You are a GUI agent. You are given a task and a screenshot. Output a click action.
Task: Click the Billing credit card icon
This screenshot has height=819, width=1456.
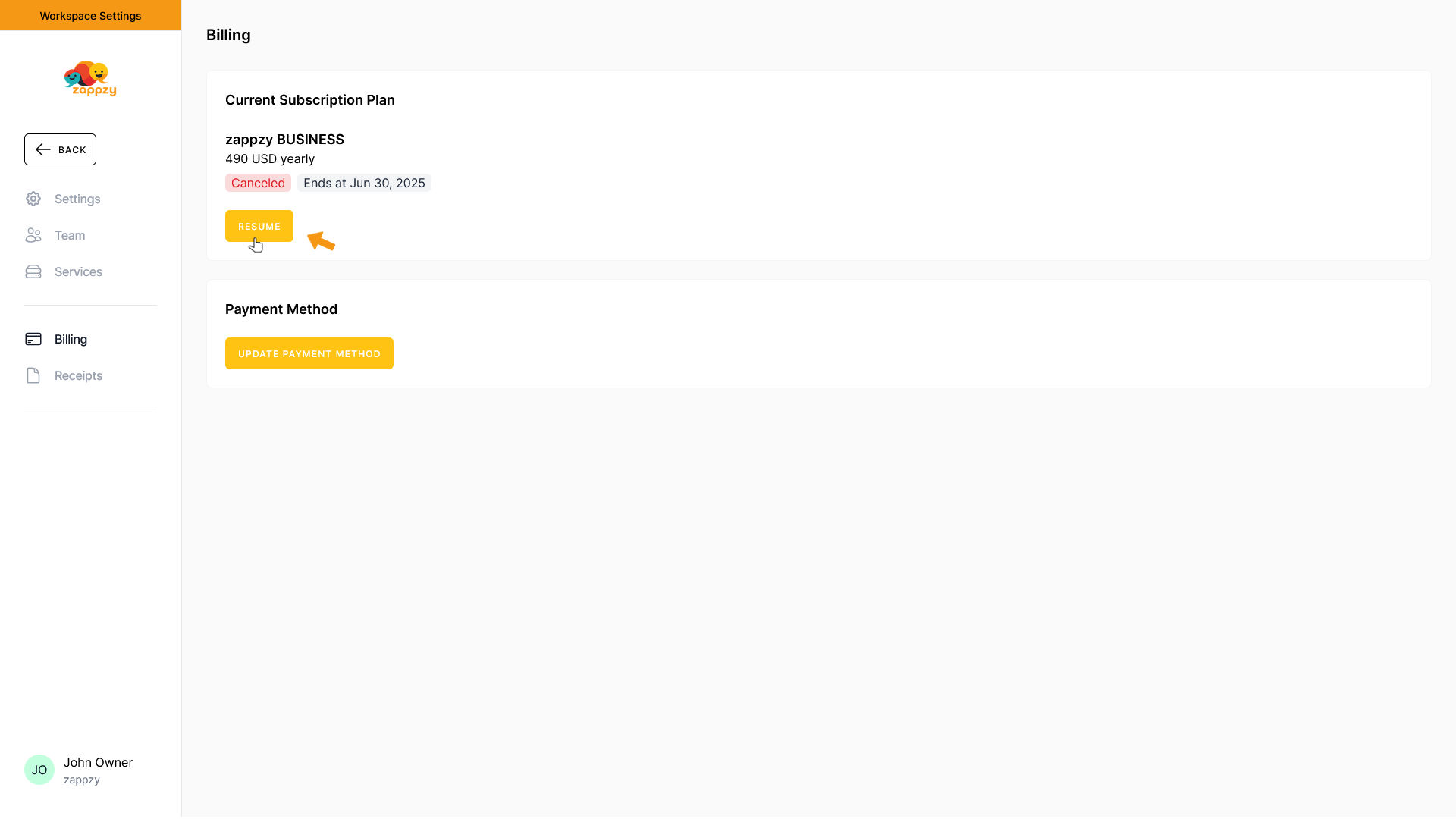tap(33, 339)
